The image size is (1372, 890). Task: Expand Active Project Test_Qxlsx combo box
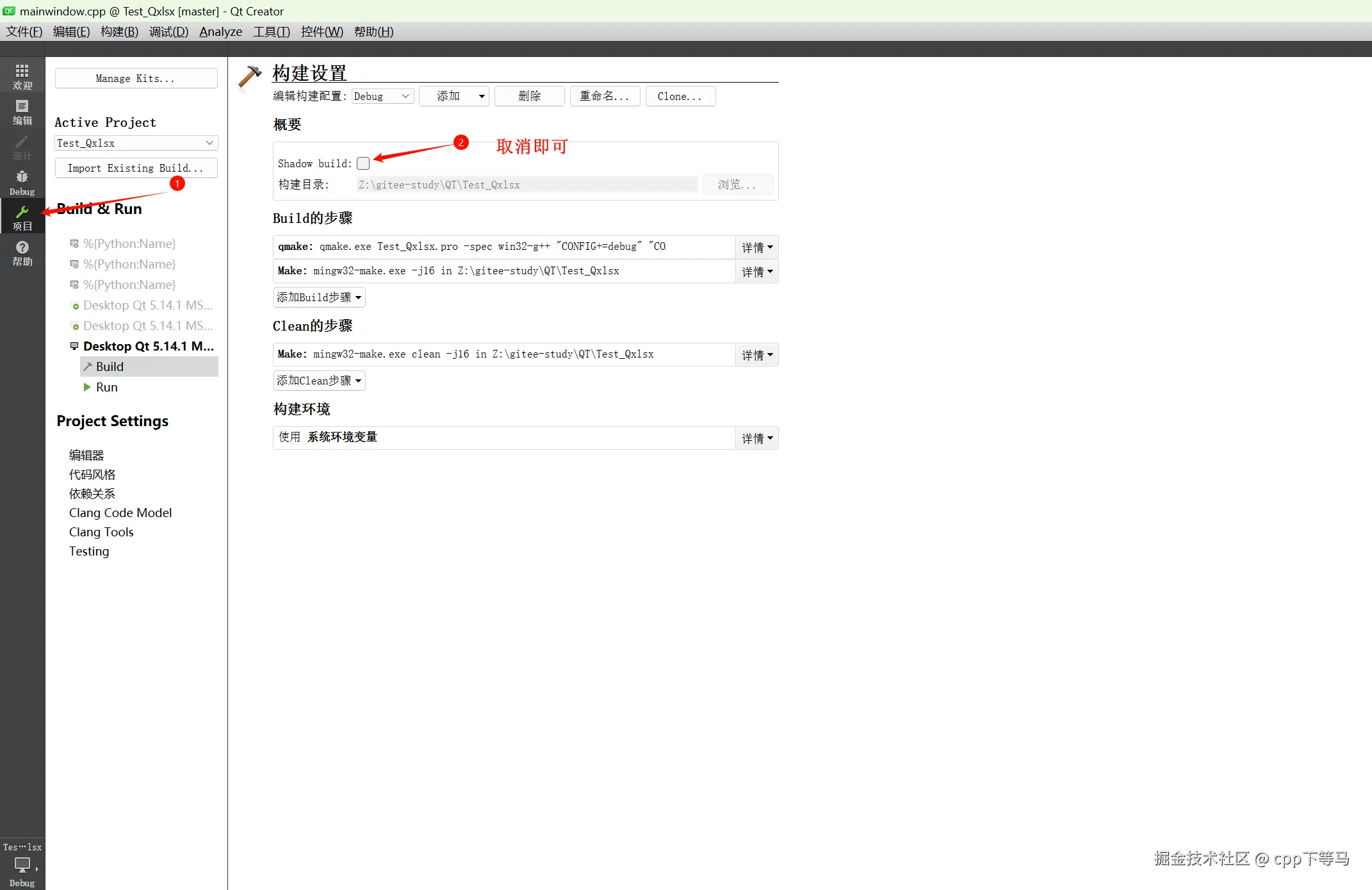[x=136, y=143]
